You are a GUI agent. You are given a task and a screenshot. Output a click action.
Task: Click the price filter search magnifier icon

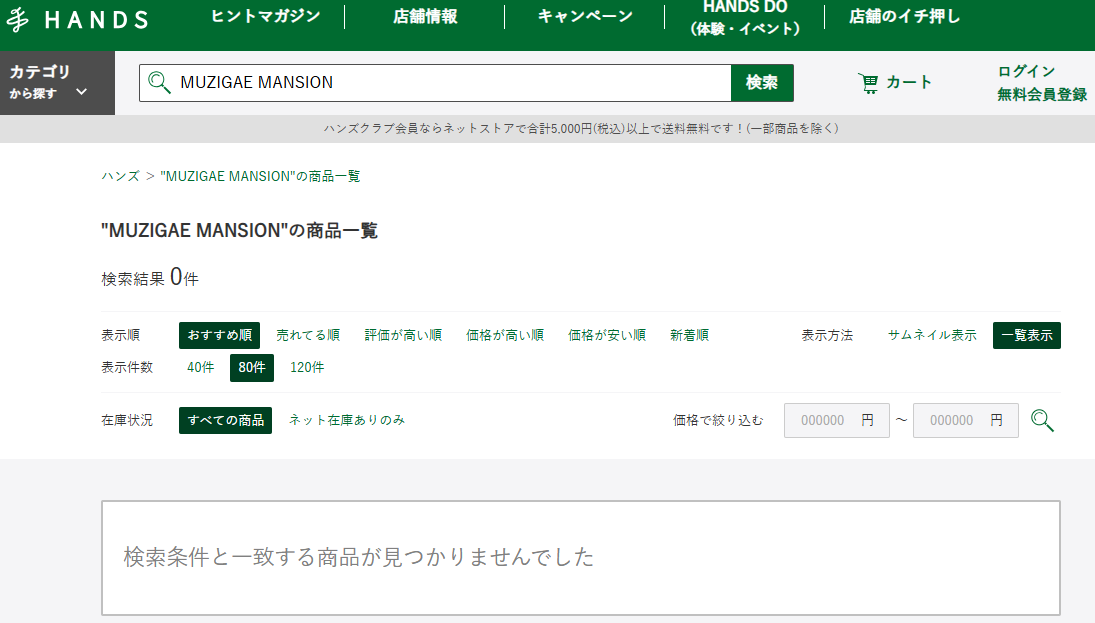pos(1042,420)
